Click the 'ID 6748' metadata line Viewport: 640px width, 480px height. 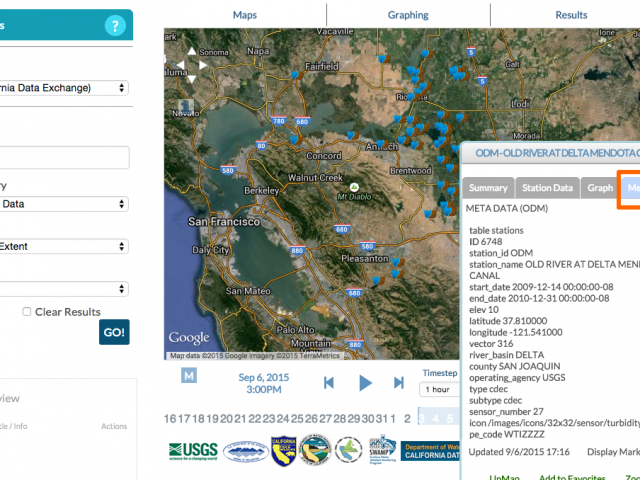click(x=486, y=242)
